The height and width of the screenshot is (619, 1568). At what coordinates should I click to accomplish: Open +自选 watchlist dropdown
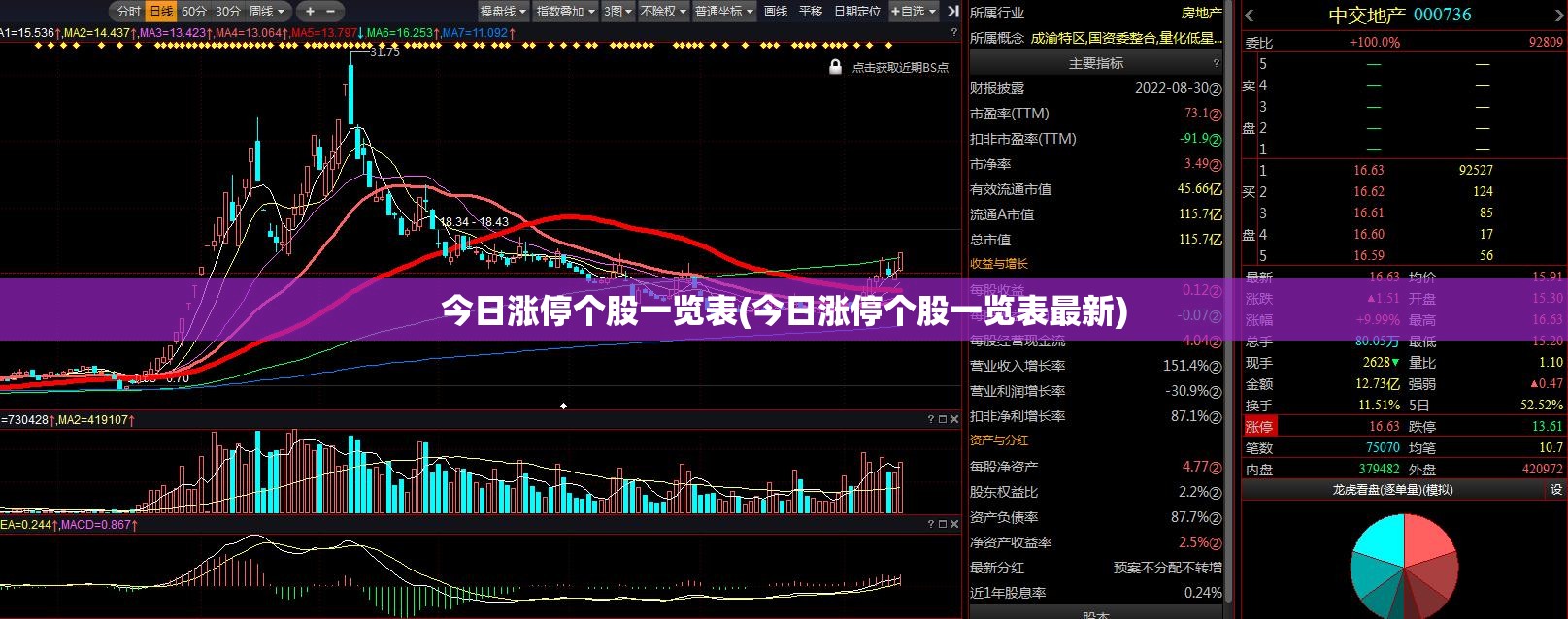(914, 12)
